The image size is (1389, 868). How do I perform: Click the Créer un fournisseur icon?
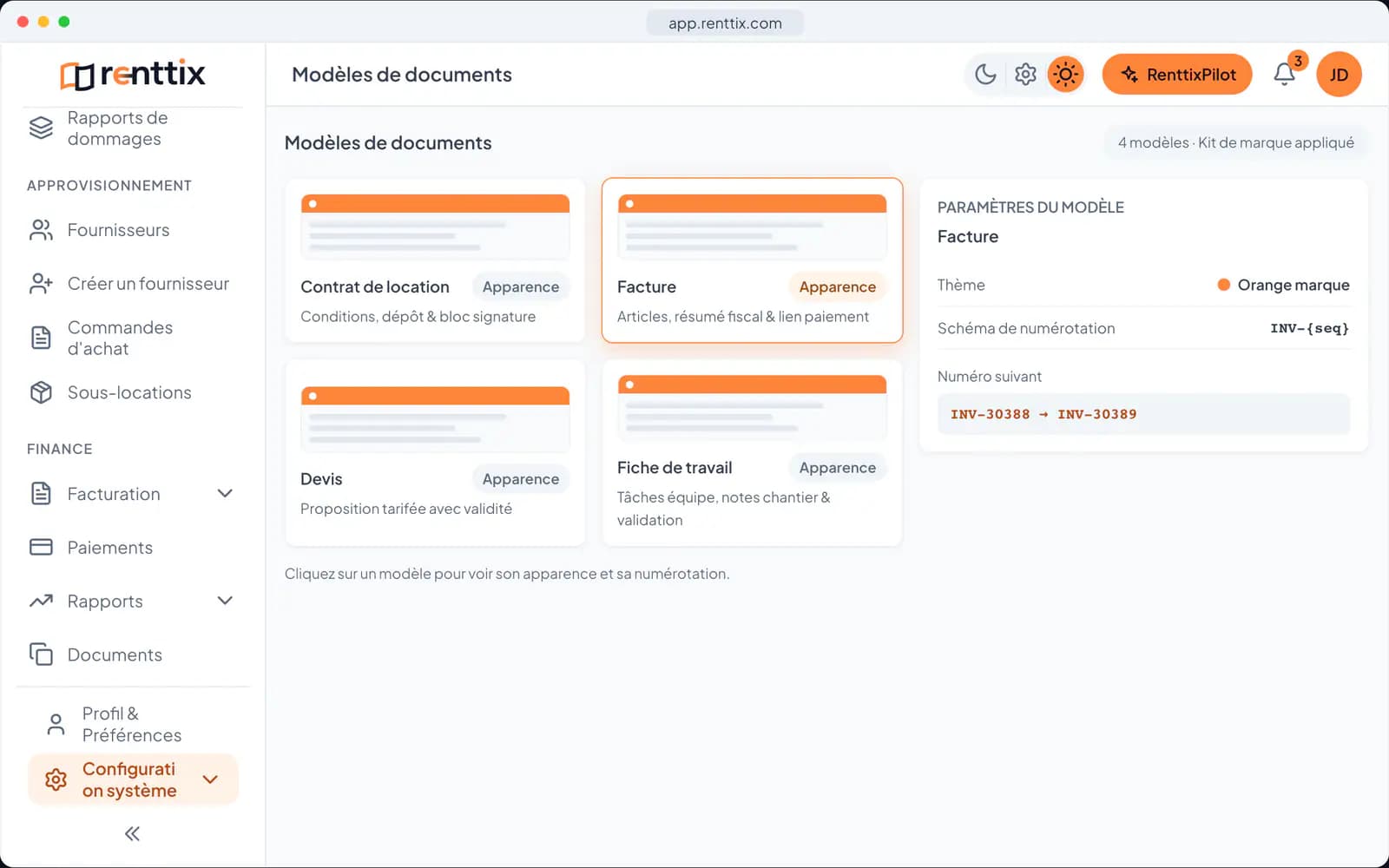[x=41, y=284]
